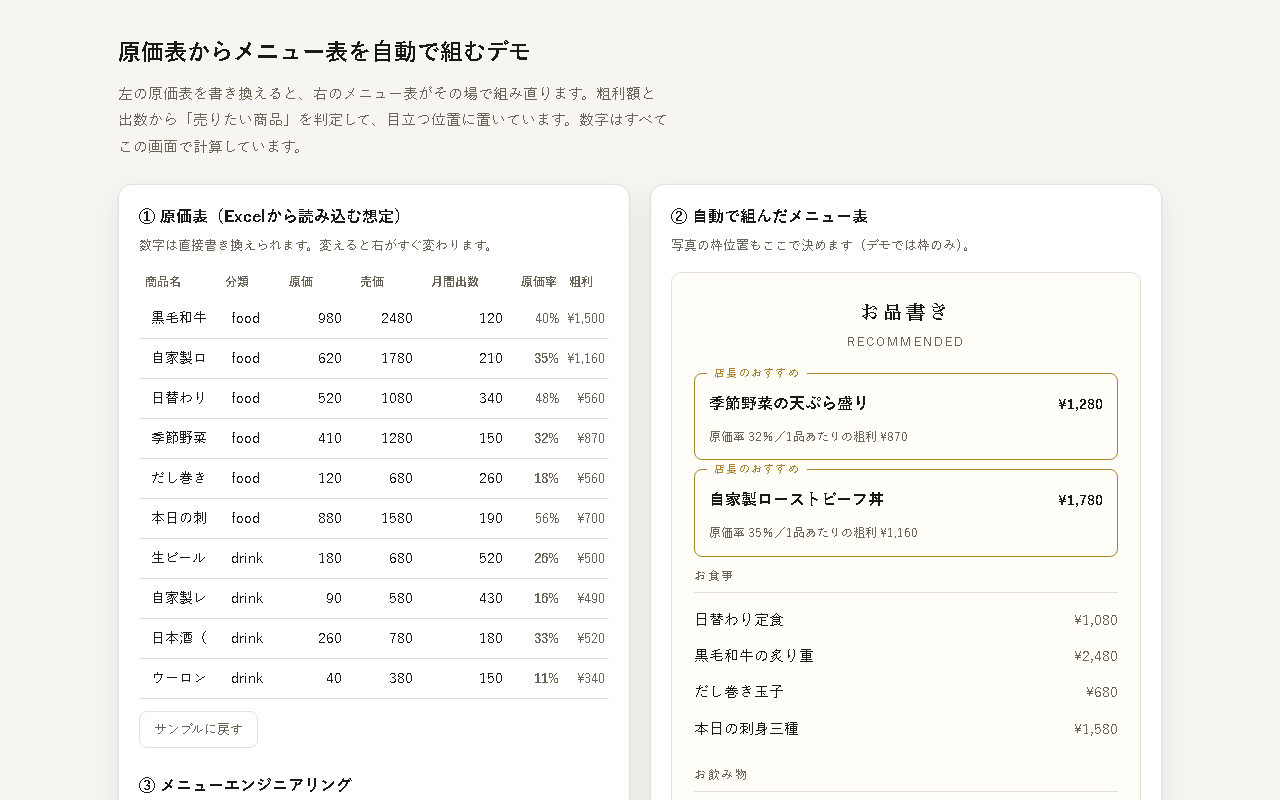Click the 日替わり定食 menu item
This screenshot has width=1280, height=800.
pos(906,620)
